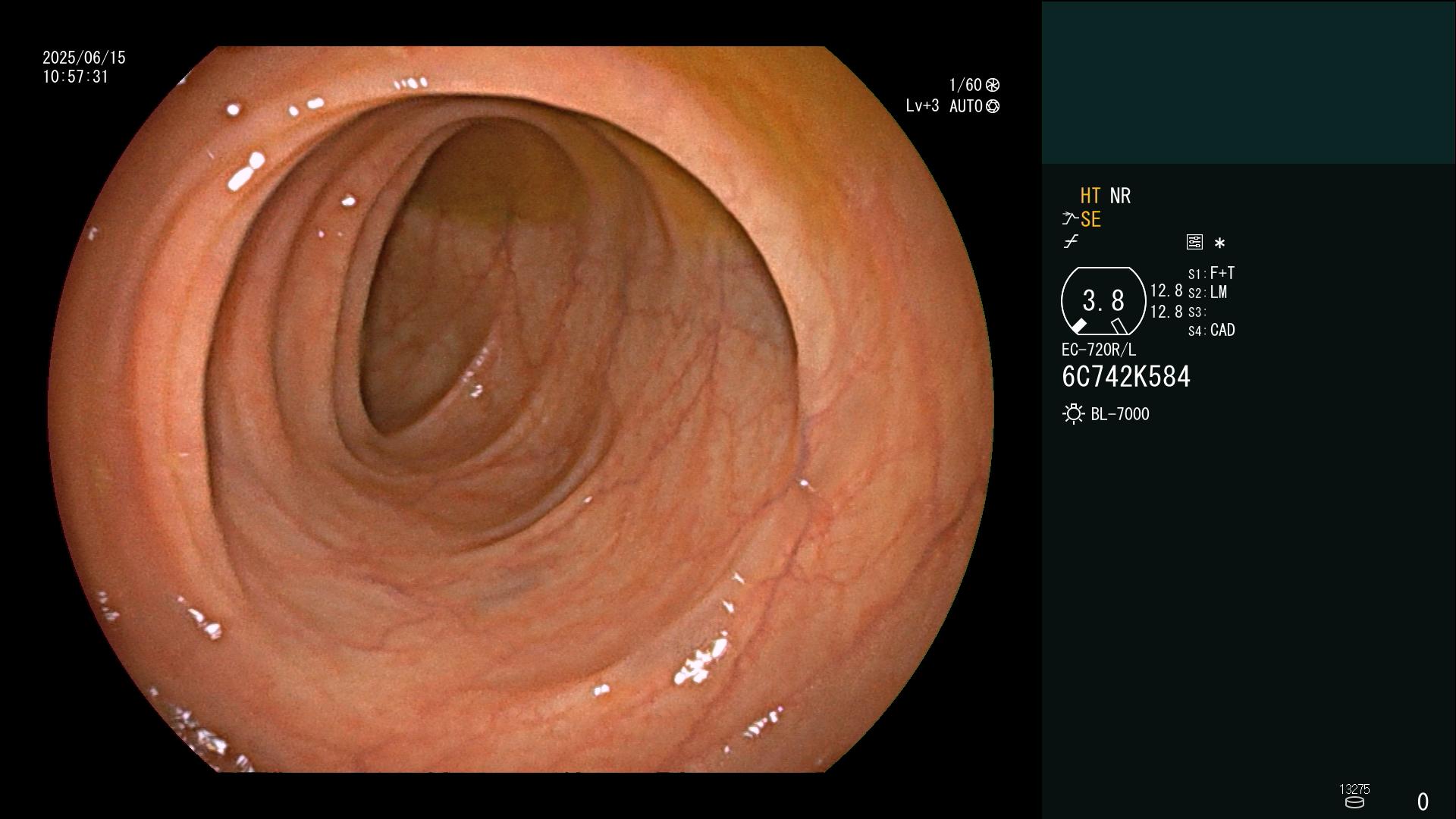Viewport: 1456px width, 819px height.
Task: Click the orange SE indicator
Action: (x=1090, y=220)
